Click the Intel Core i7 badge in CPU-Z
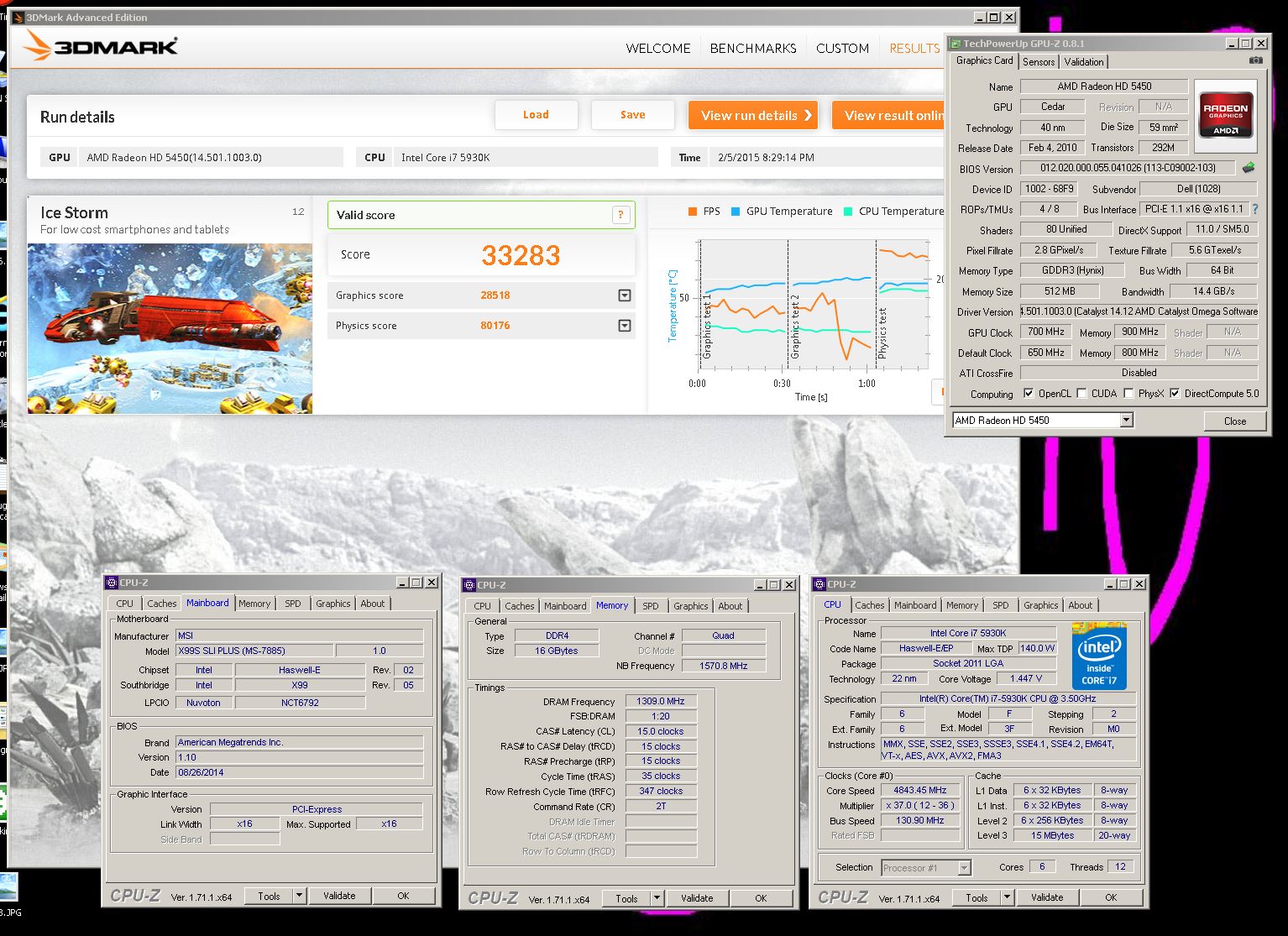Viewport: 1288px width, 936px height. pos(1099,656)
